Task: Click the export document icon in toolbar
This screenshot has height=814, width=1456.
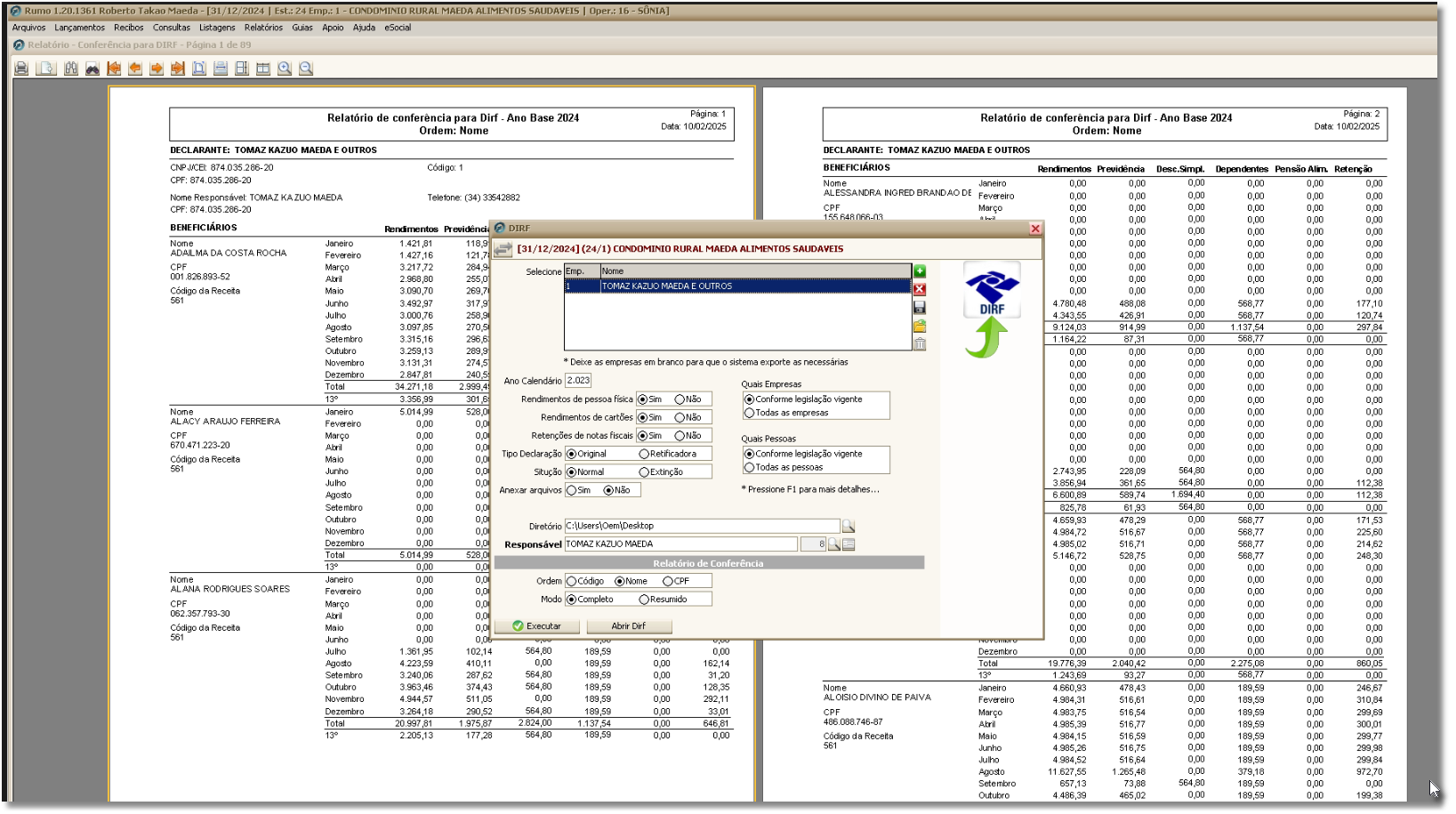Action: pyautogui.click(x=46, y=69)
